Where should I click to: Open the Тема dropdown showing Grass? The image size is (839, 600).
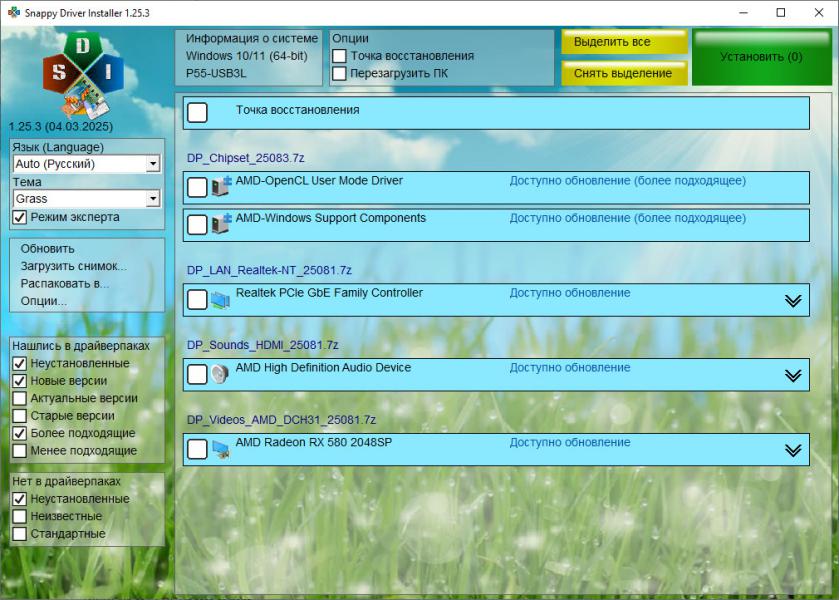[x=152, y=199]
